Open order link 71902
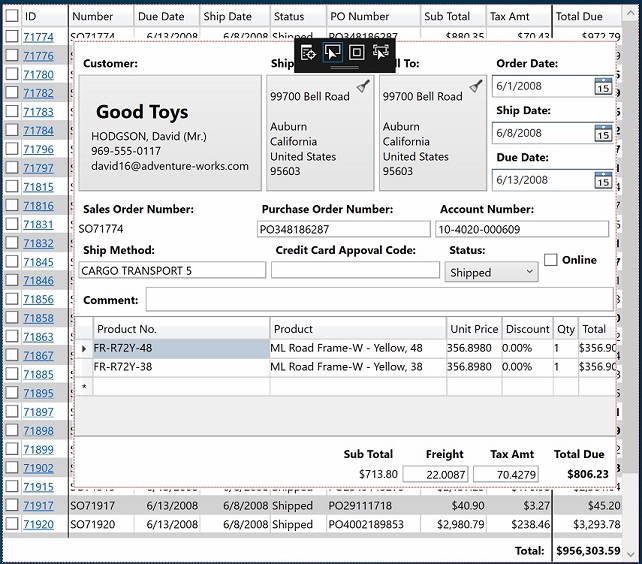The width and height of the screenshot is (642, 564). pos(38,468)
